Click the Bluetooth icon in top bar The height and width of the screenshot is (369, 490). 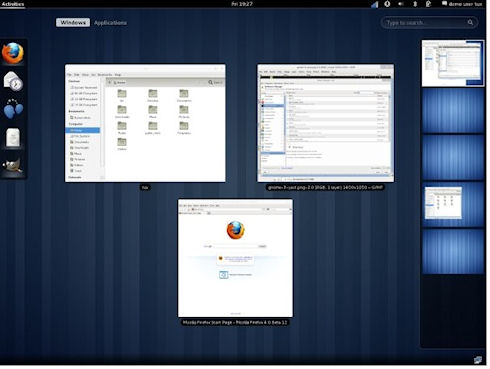point(415,4)
